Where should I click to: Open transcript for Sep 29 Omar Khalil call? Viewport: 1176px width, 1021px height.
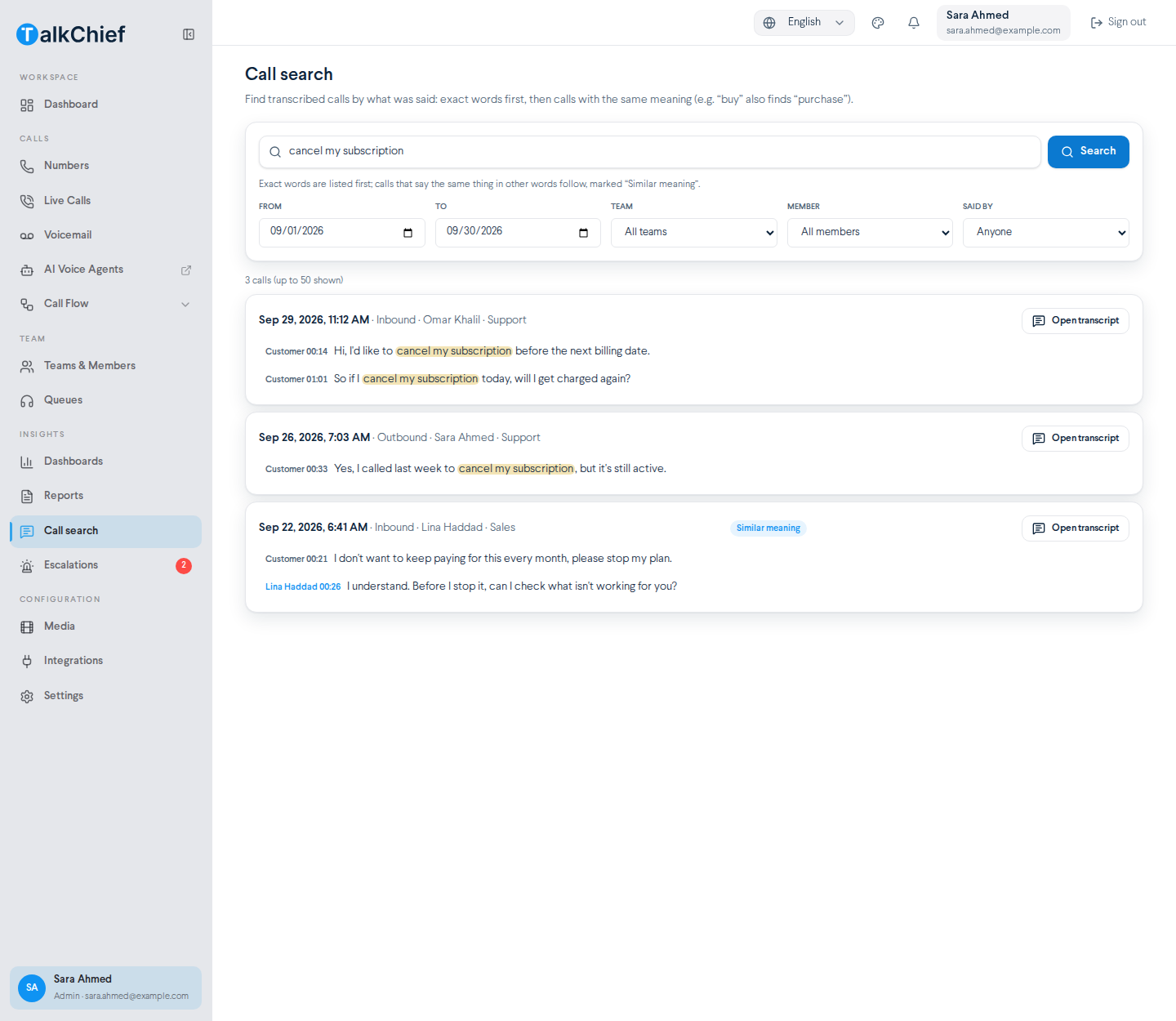1076,321
